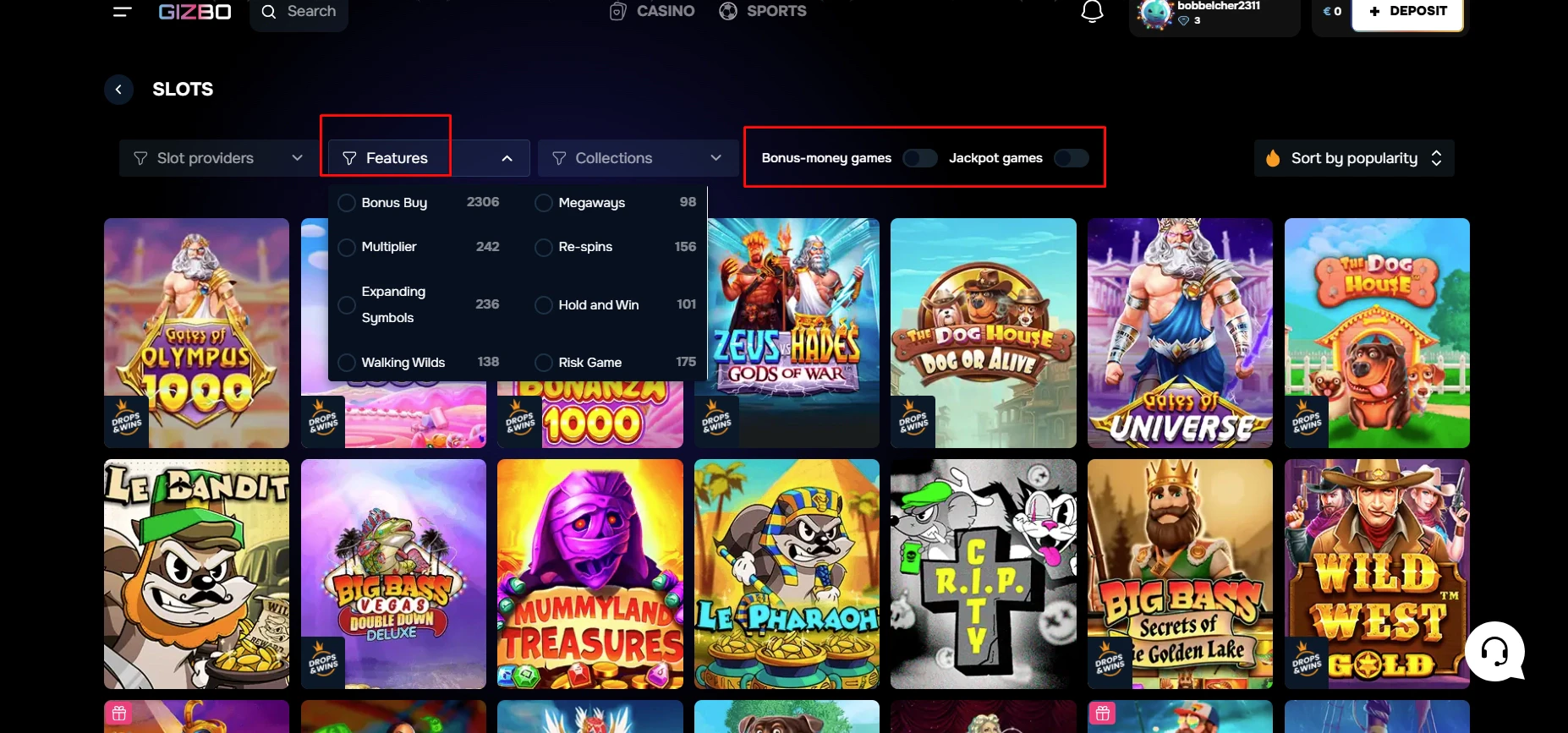Click the Drops & Wins badge on Zeus vs Hades
The image size is (1568, 733).
tap(716, 421)
